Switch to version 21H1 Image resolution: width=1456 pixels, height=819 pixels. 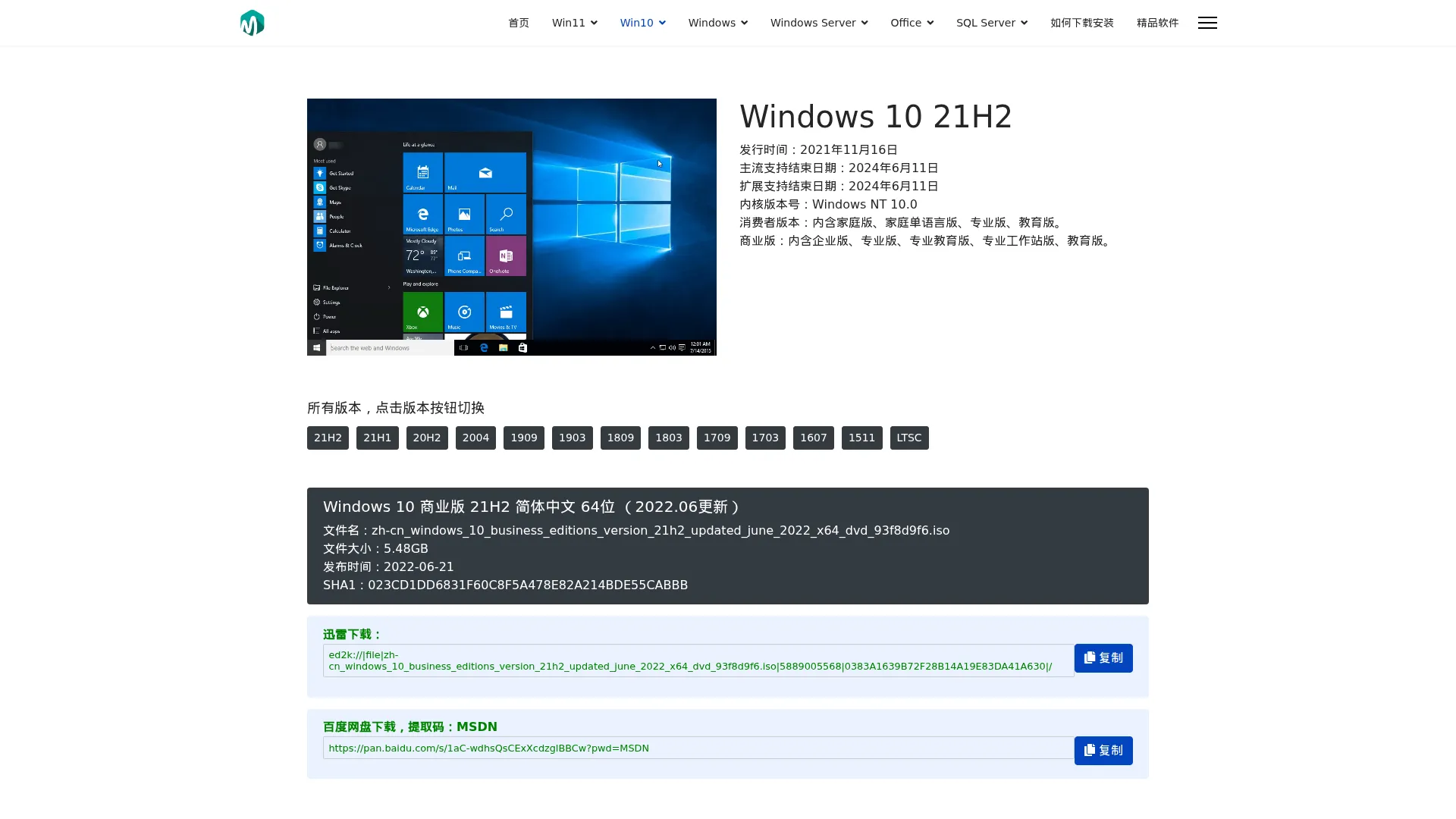point(377,438)
